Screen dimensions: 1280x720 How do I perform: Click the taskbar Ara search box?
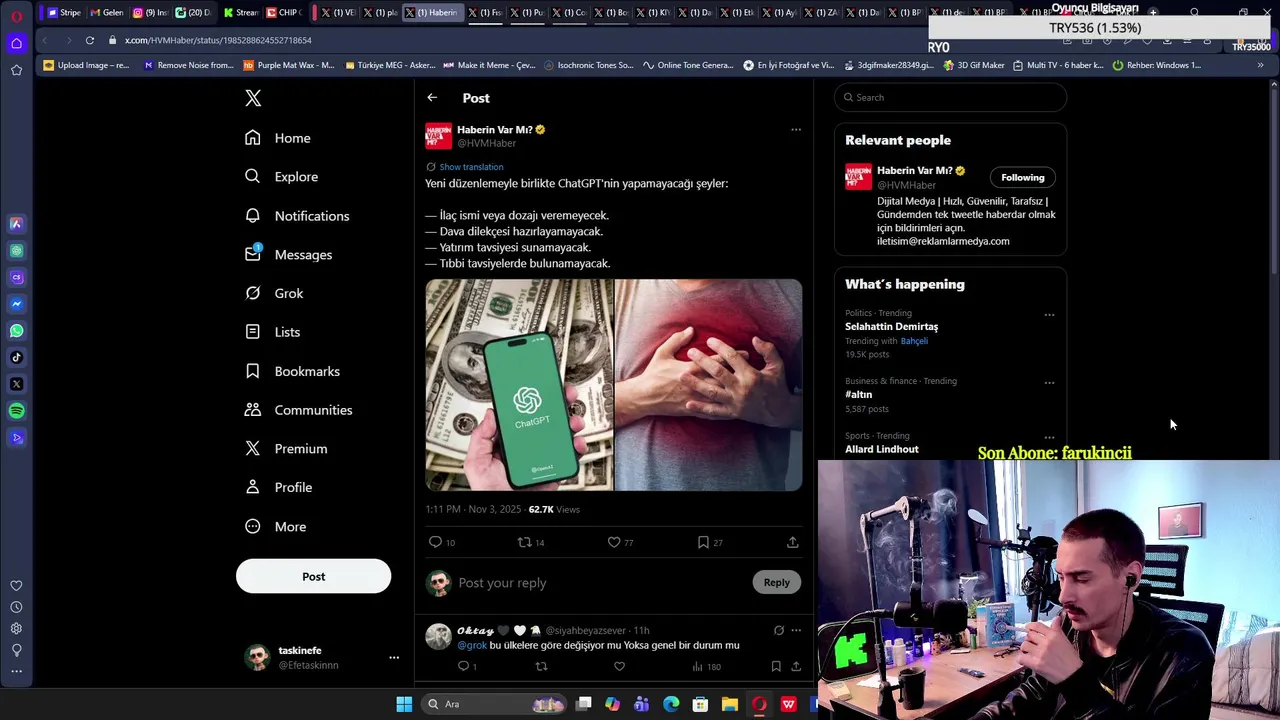click(495, 704)
